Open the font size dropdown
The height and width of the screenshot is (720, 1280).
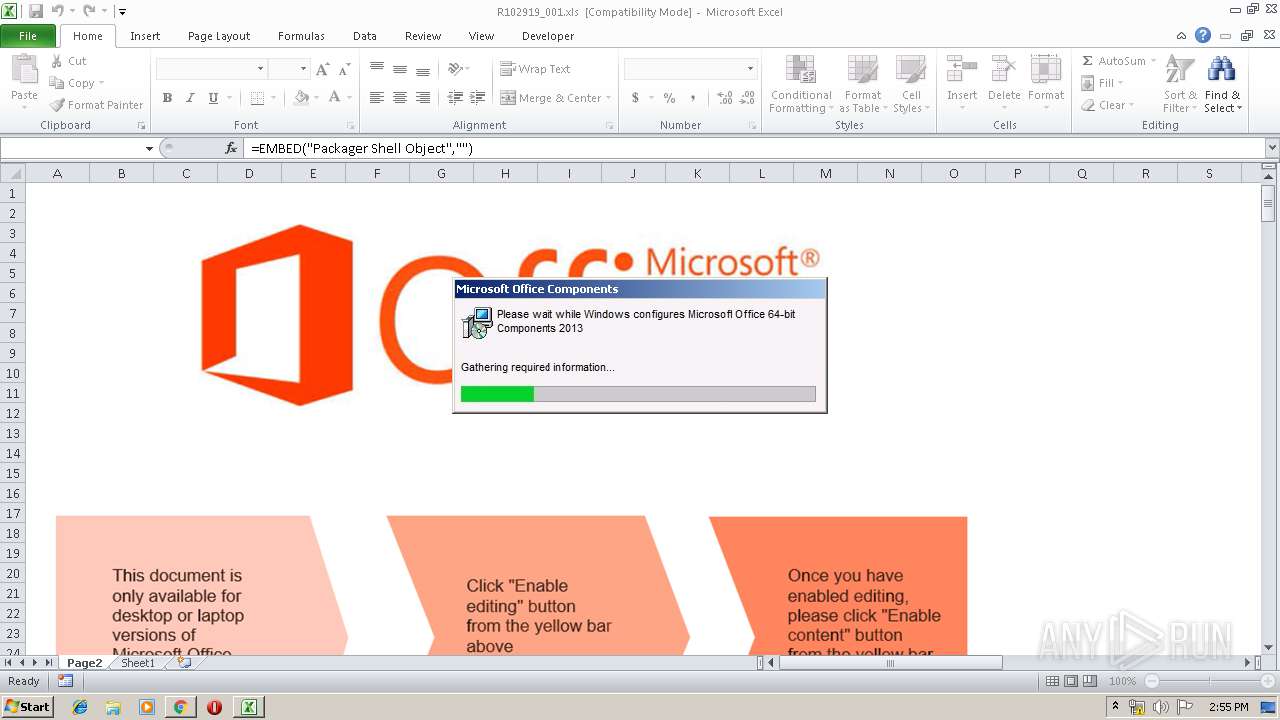[x=303, y=69]
